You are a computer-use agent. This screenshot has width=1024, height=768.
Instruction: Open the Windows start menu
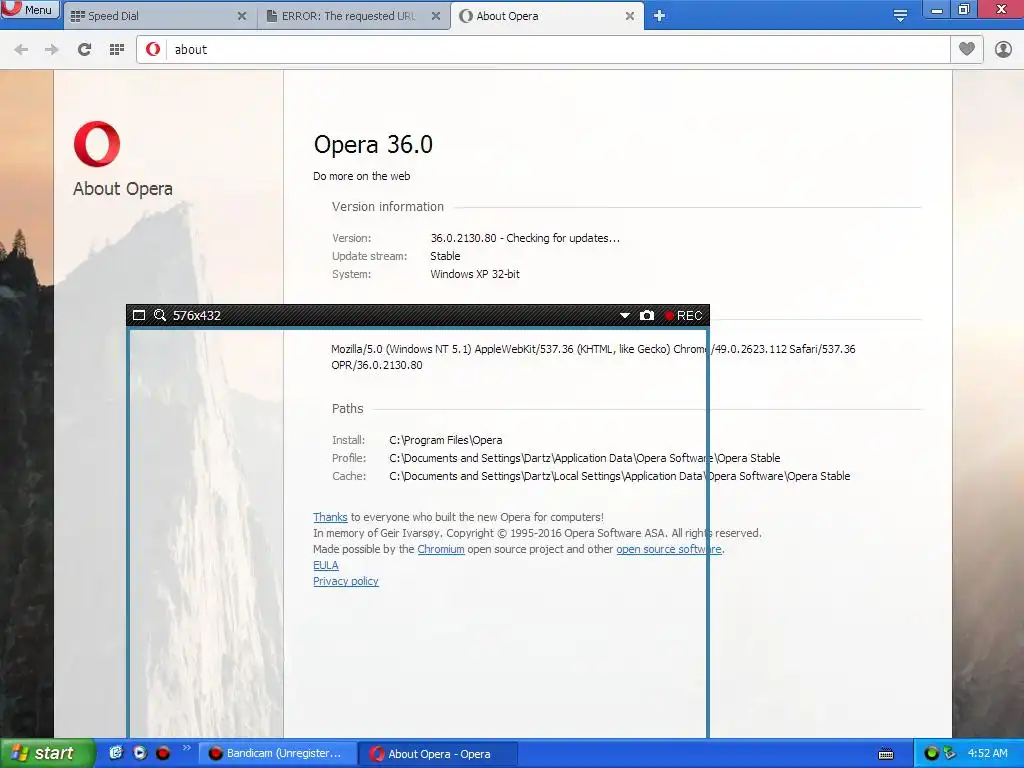click(47, 754)
